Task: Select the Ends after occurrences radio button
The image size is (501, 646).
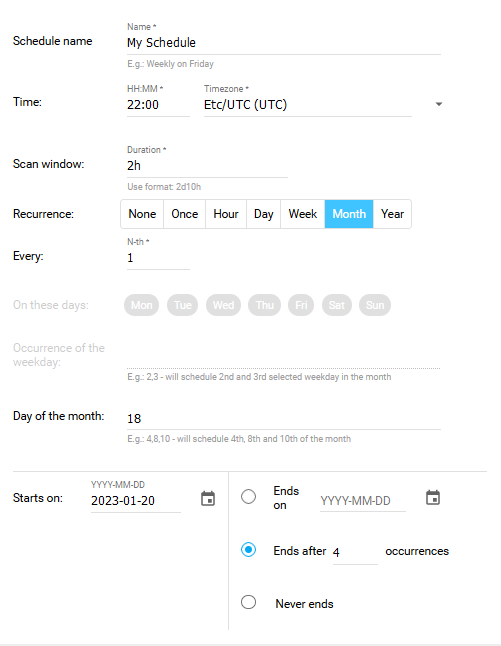Action: (x=248, y=550)
